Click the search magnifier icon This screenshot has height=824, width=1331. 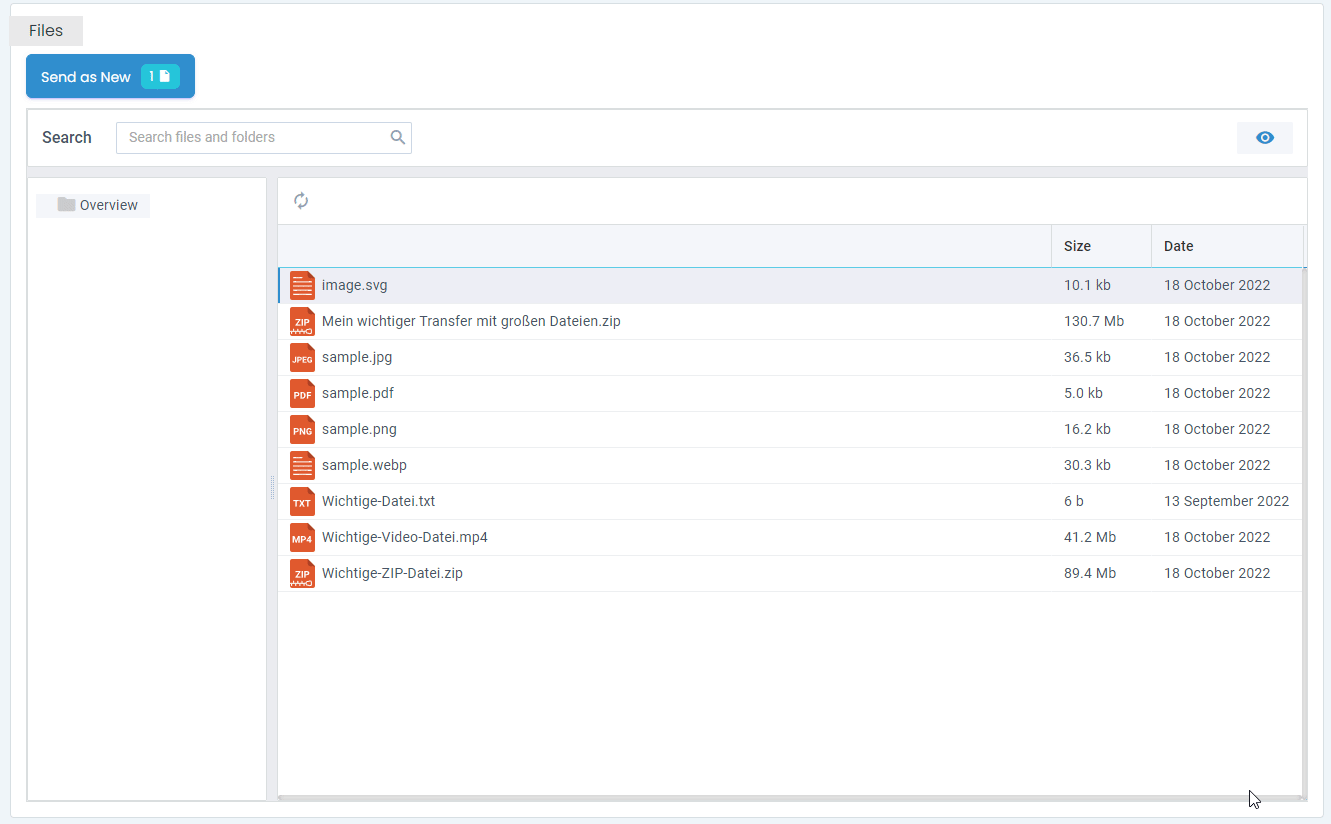398,138
